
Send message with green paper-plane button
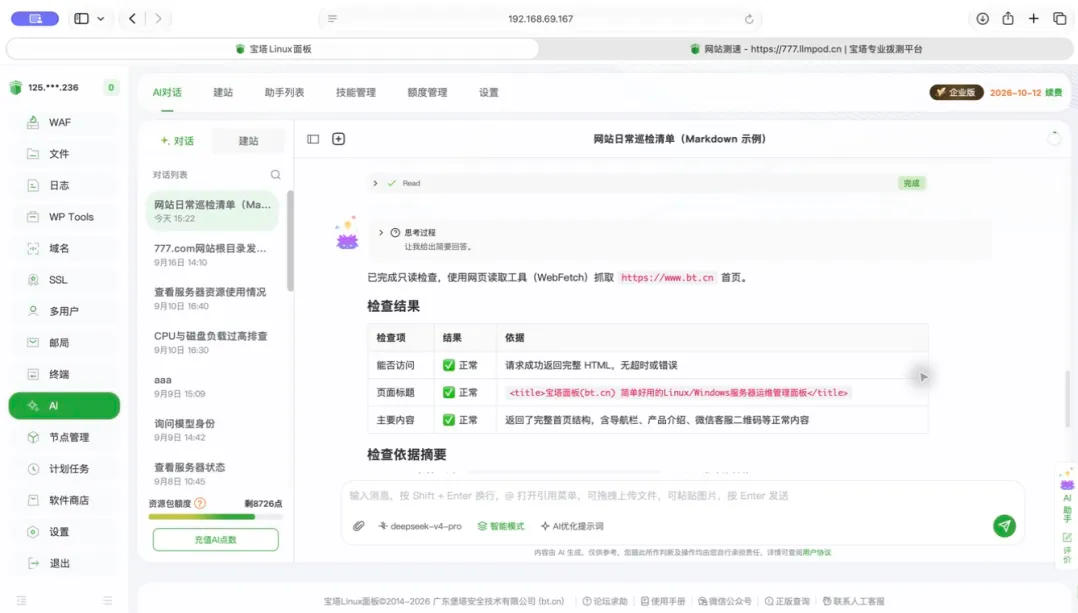tap(1004, 526)
